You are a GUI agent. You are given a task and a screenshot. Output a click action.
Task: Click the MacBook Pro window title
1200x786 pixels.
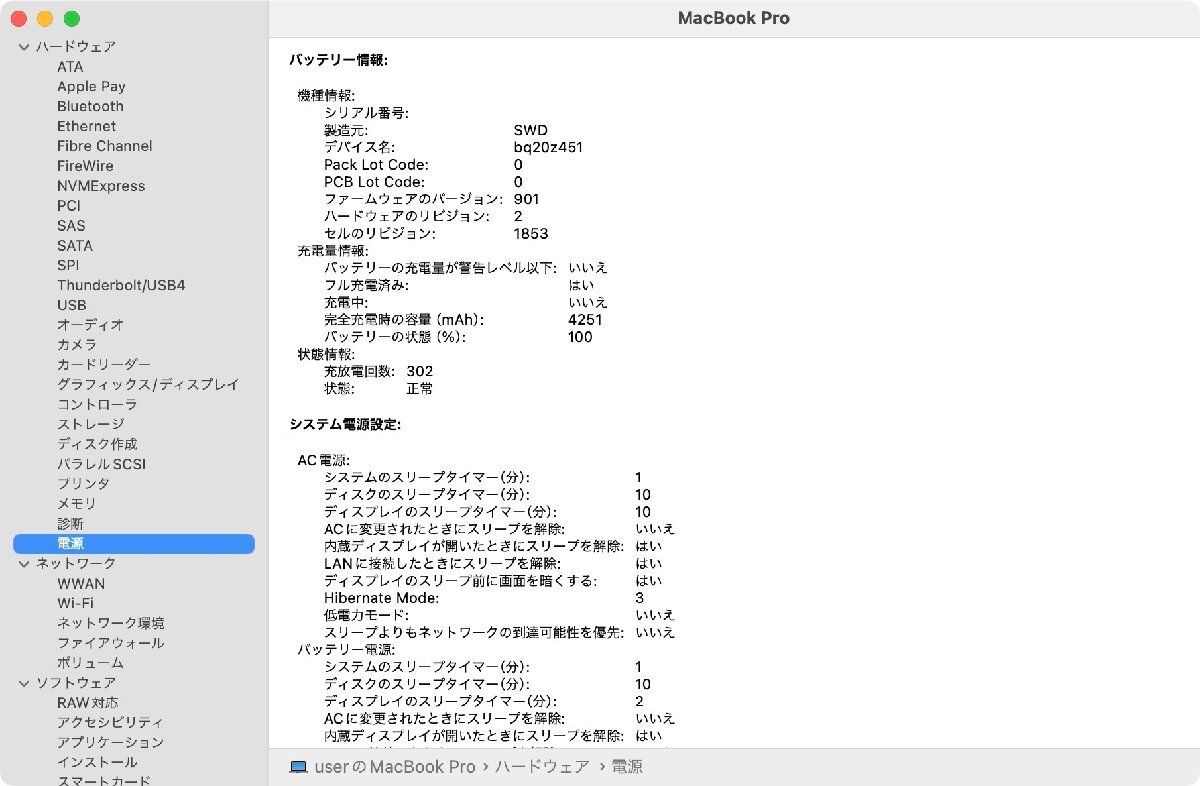tap(734, 18)
